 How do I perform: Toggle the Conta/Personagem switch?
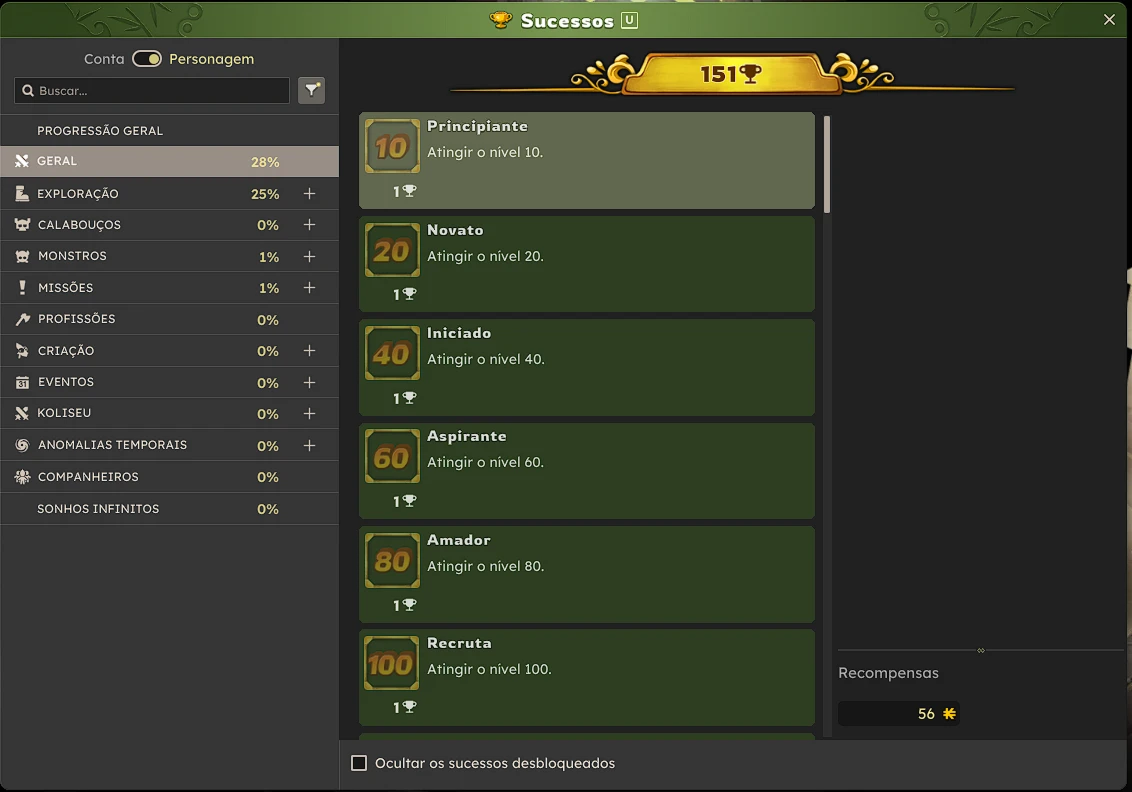click(x=147, y=58)
